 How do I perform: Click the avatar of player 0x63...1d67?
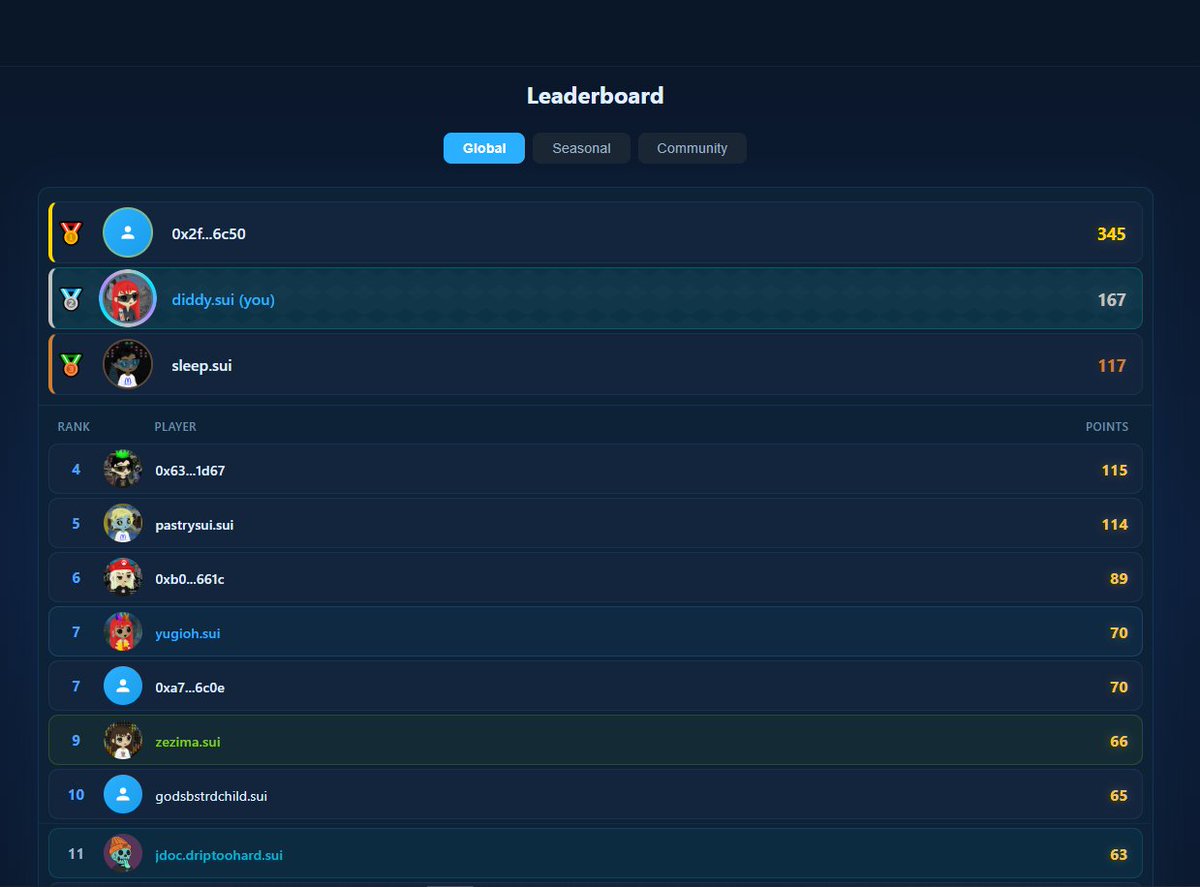pos(123,470)
